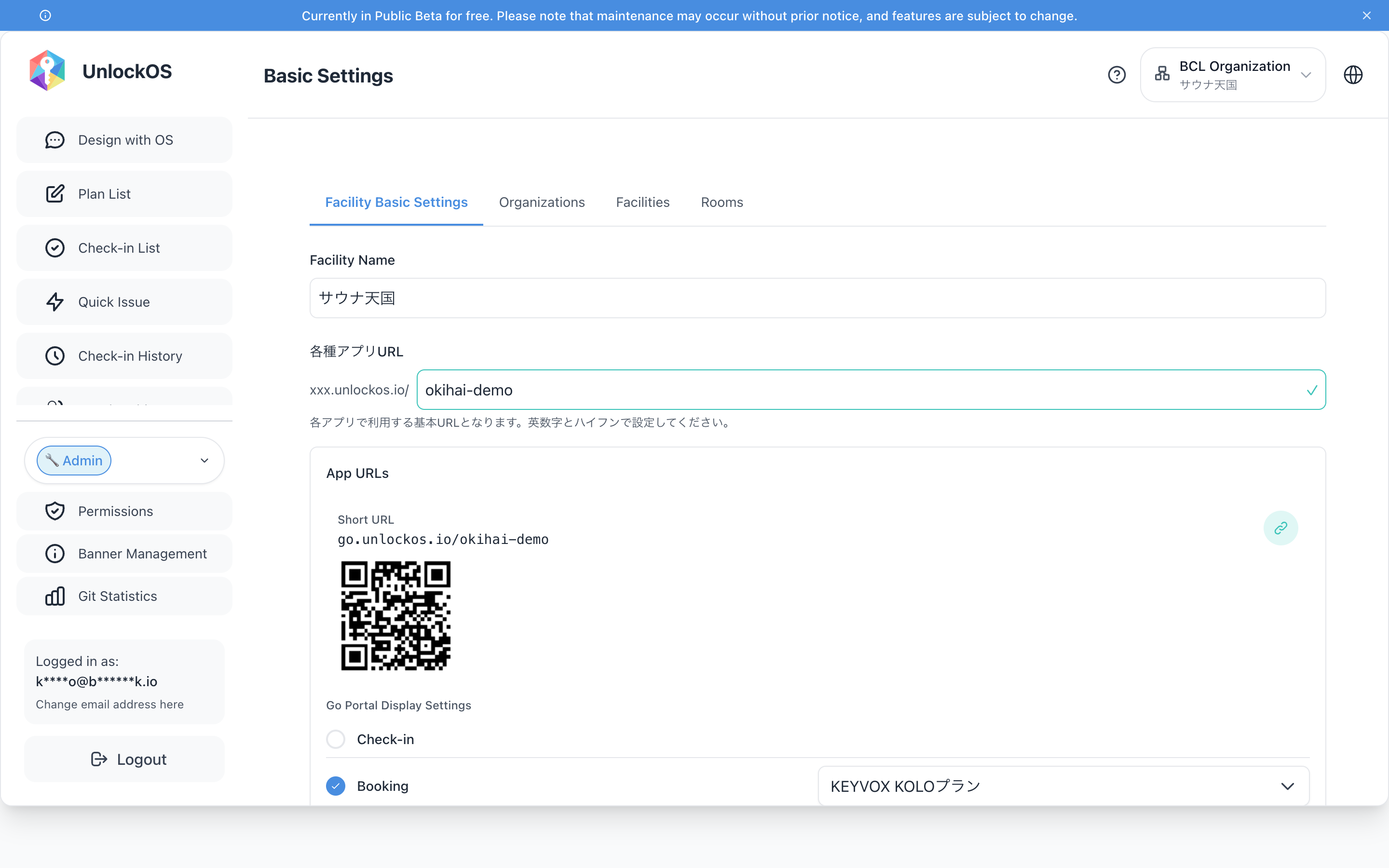The height and width of the screenshot is (868, 1389).
Task: Switch to the Organizations tab
Action: [542, 202]
